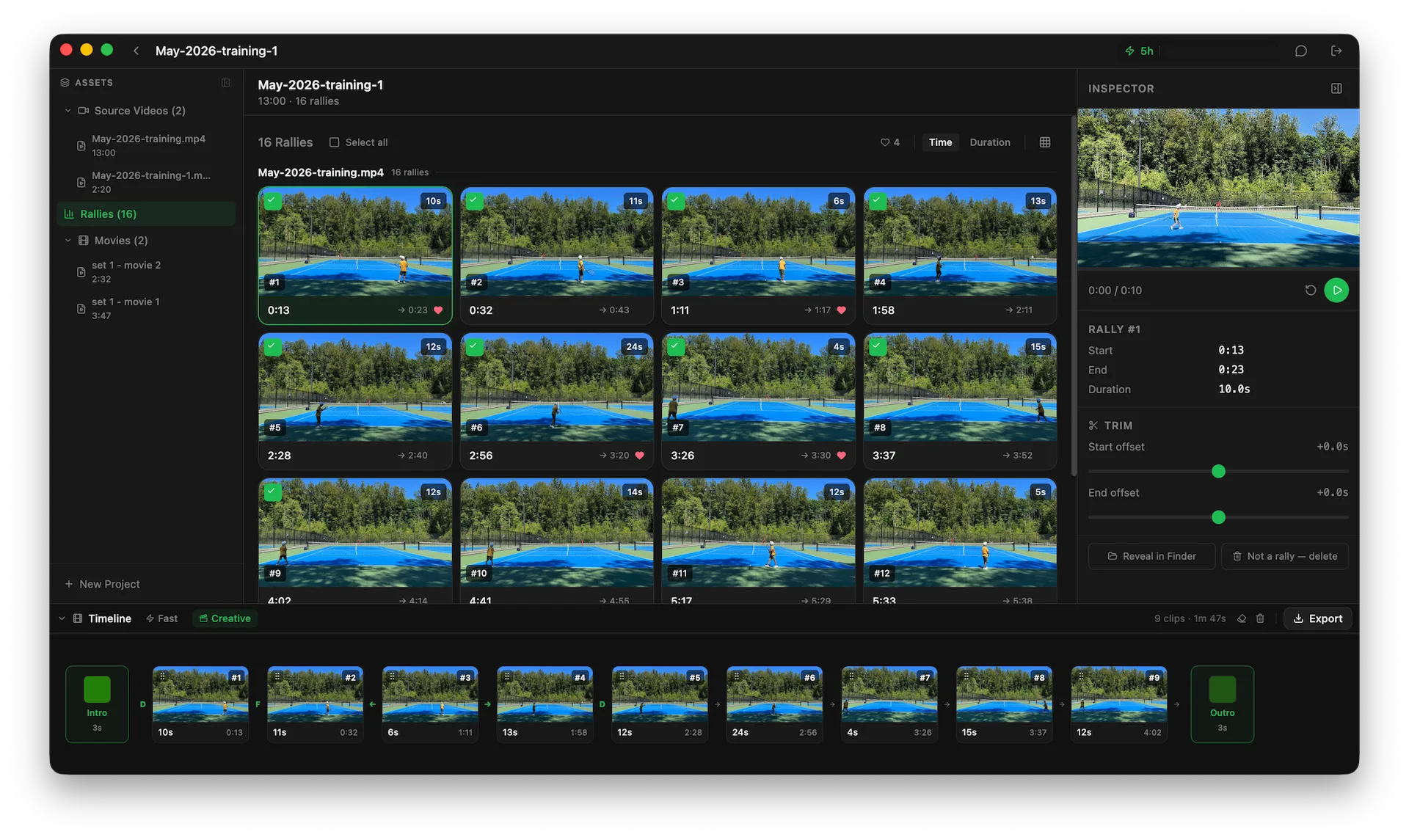Screen dimensions: 1409x840
Task: Click the sign-out icon in title bar
Action: click(1336, 51)
